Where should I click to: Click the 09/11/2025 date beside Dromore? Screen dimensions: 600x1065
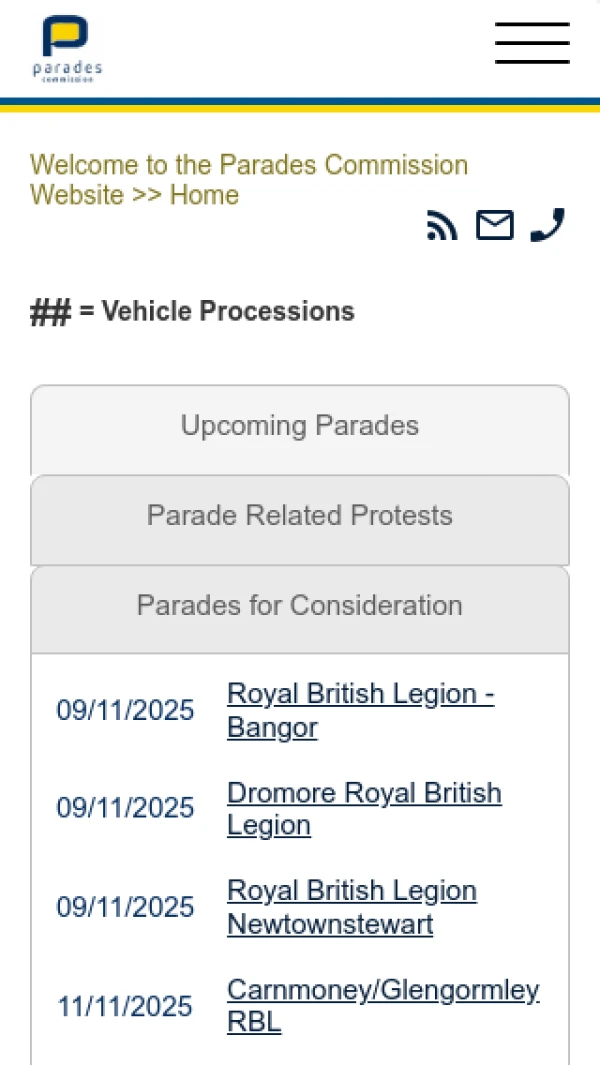125,808
